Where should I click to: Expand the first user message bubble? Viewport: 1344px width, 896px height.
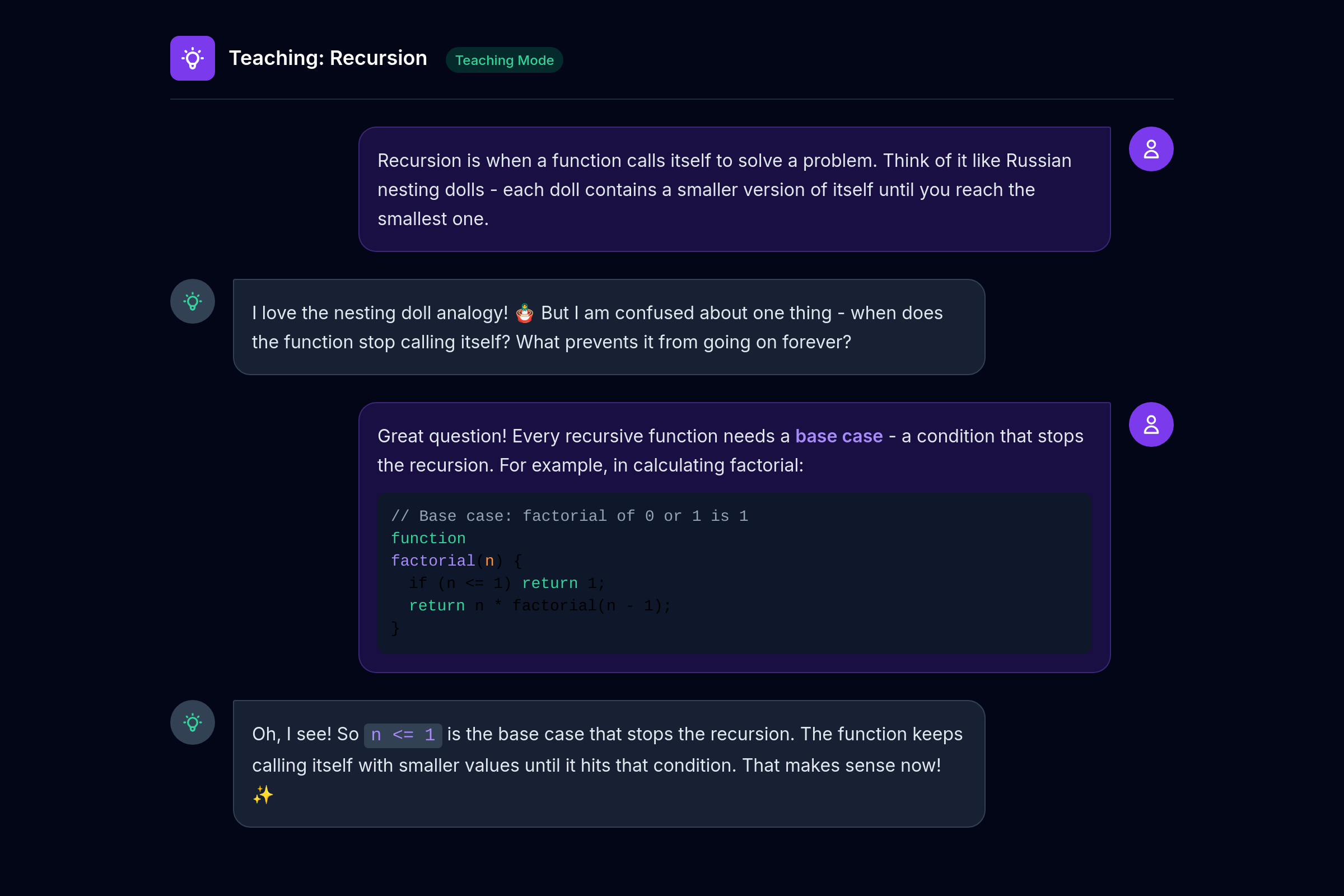[x=734, y=189]
